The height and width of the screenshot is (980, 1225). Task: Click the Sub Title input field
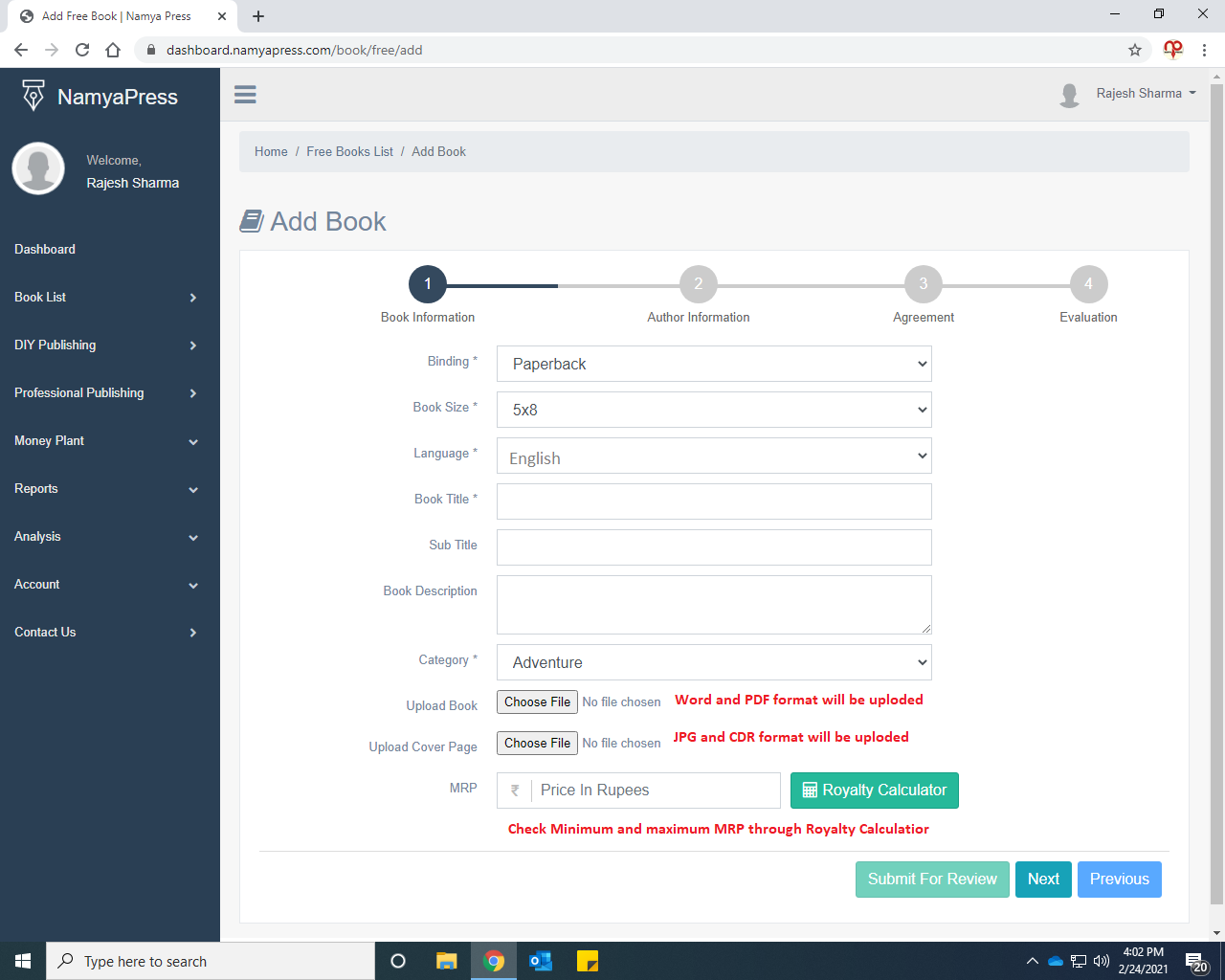coord(714,547)
